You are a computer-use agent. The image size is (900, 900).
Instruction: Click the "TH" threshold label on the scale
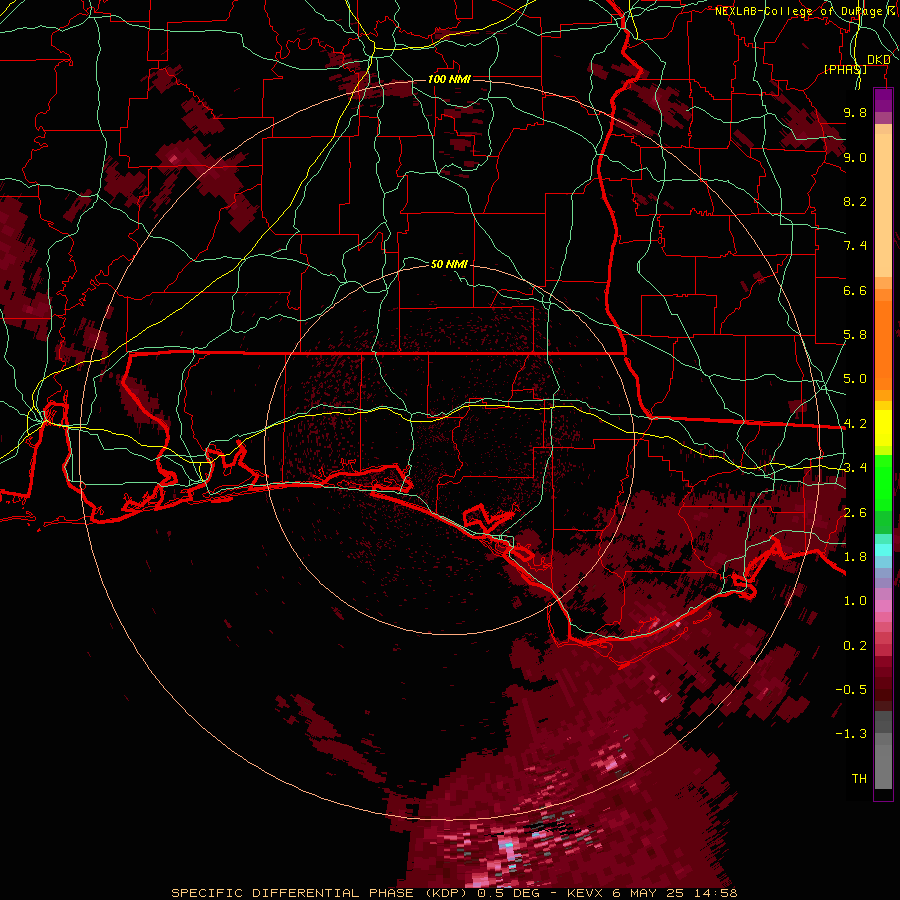pos(859,779)
